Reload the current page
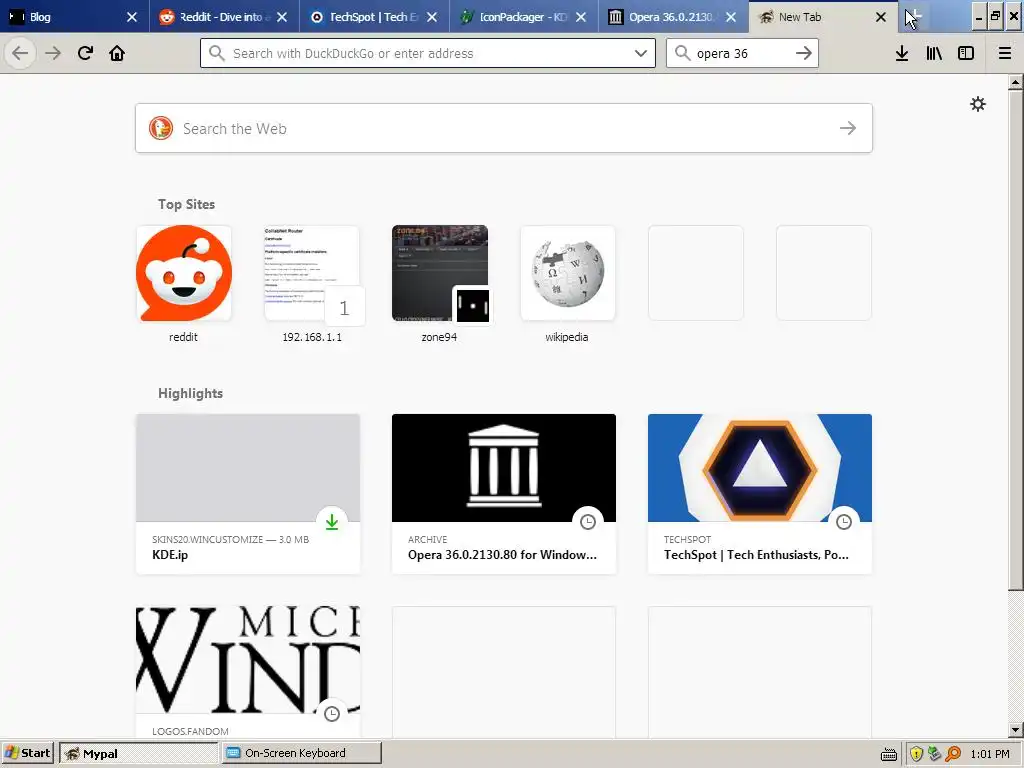Screen dimensions: 1024x768 [85, 53]
